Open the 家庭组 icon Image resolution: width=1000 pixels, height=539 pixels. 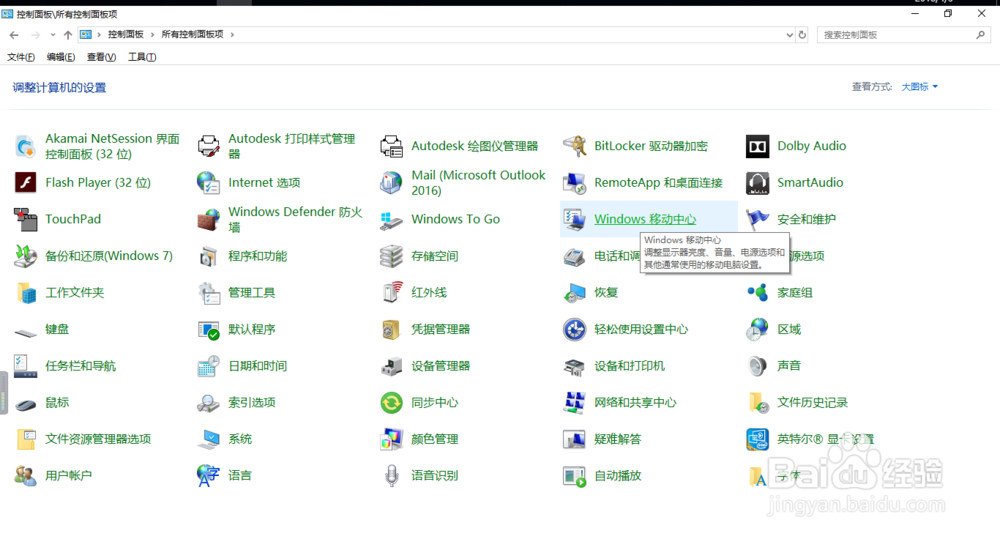[x=758, y=293]
